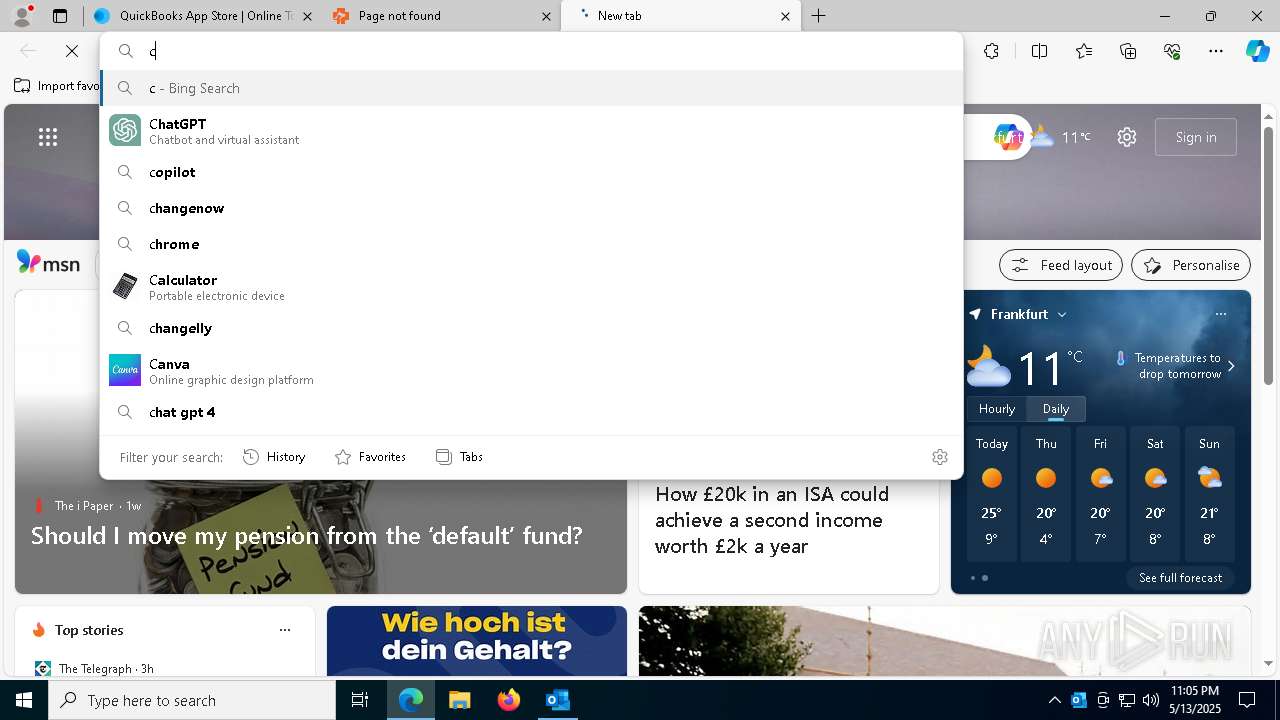Open the 11°C weather badge in header
This screenshot has width=1280, height=720.
coord(1060,137)
